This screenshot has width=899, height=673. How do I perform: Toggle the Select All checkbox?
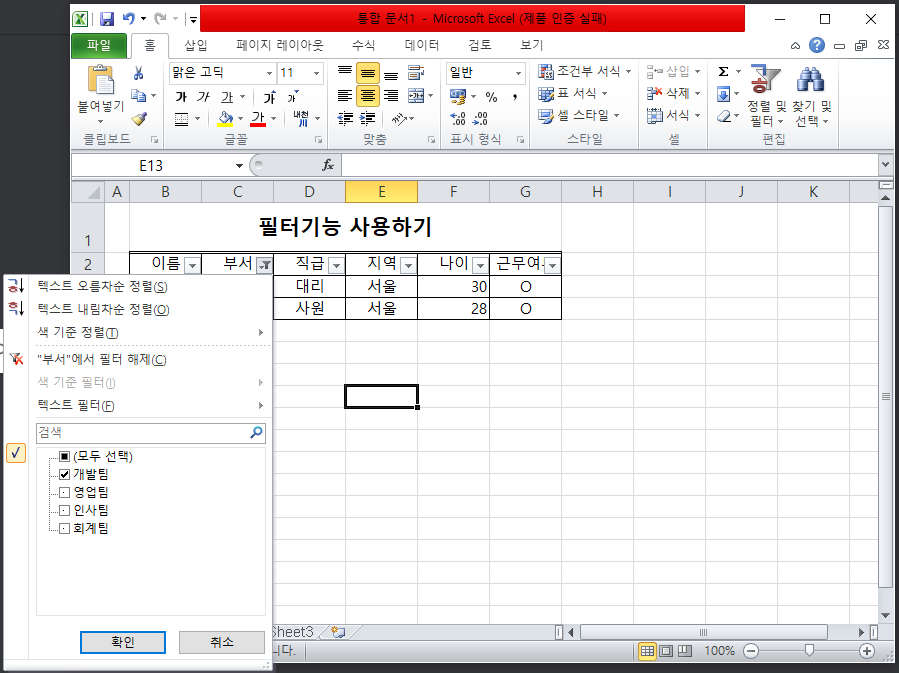pyautogui.click(x=64, y=456)
